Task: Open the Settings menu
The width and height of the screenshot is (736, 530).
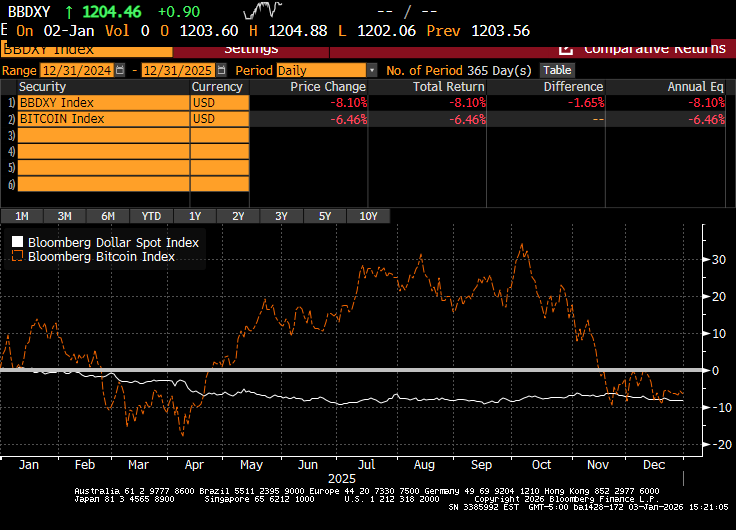Action: click(x=251, y=48)
